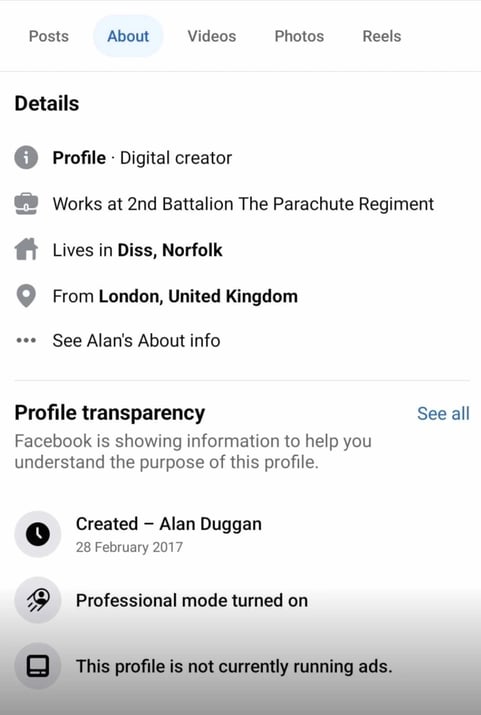Select the About tab

[x=128, y=36]
